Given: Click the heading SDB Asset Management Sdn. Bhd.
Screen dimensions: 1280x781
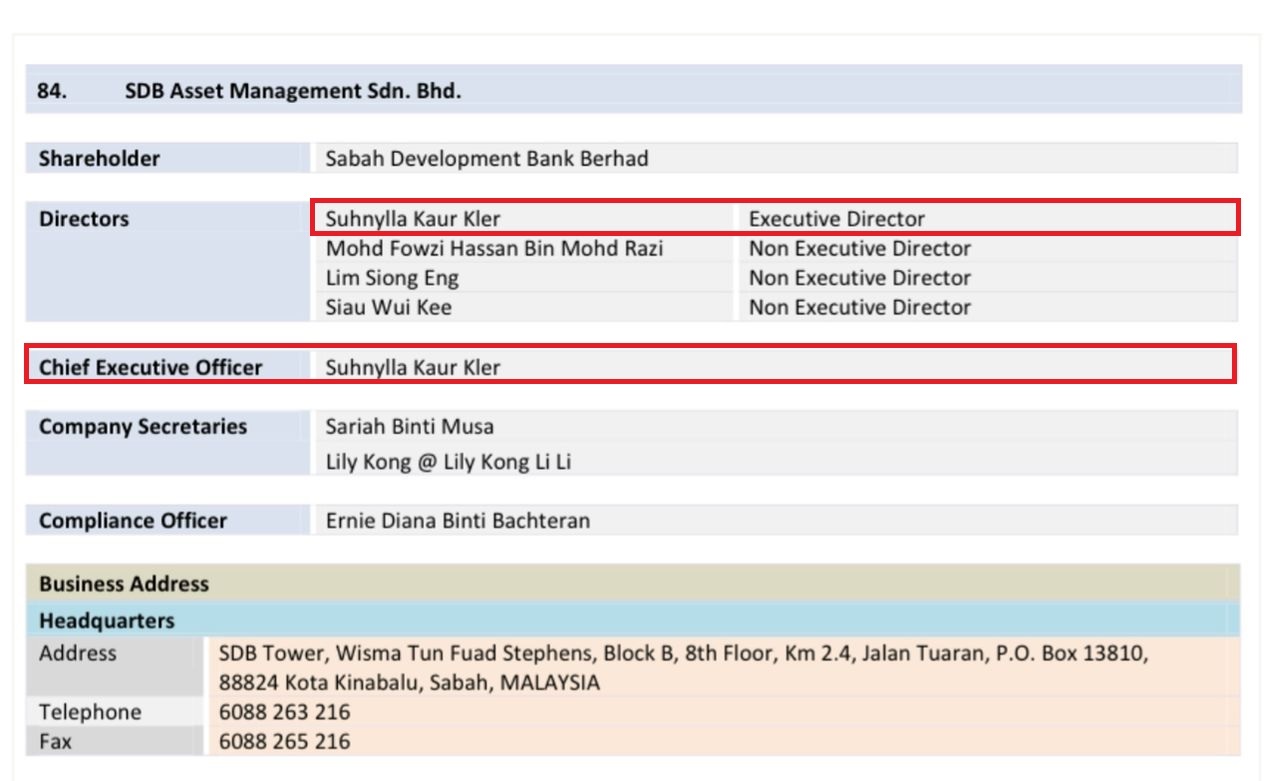Looking at the screenshot, I should click(x=292, y=91).
